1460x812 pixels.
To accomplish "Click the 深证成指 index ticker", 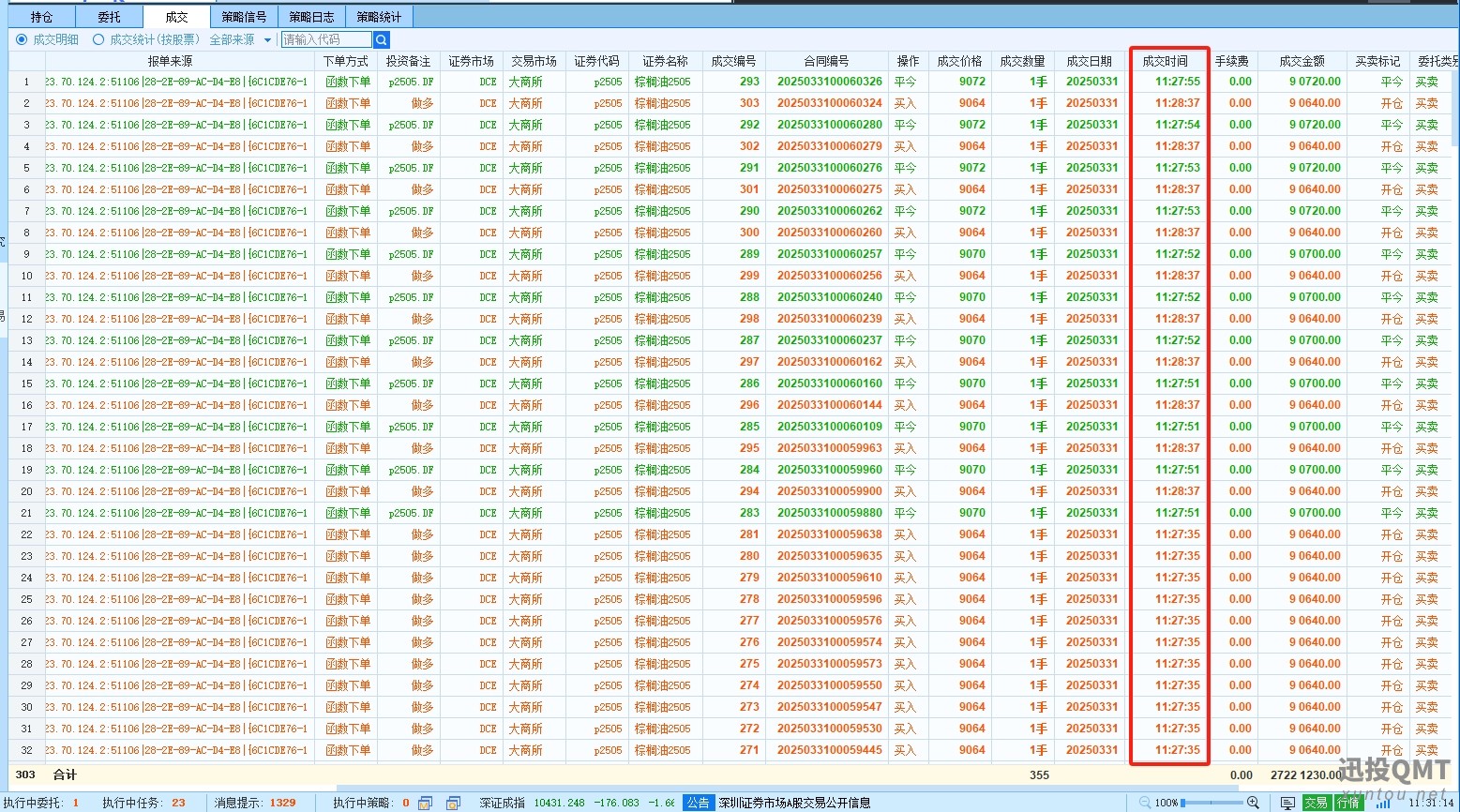I will [x=576, y=803].
